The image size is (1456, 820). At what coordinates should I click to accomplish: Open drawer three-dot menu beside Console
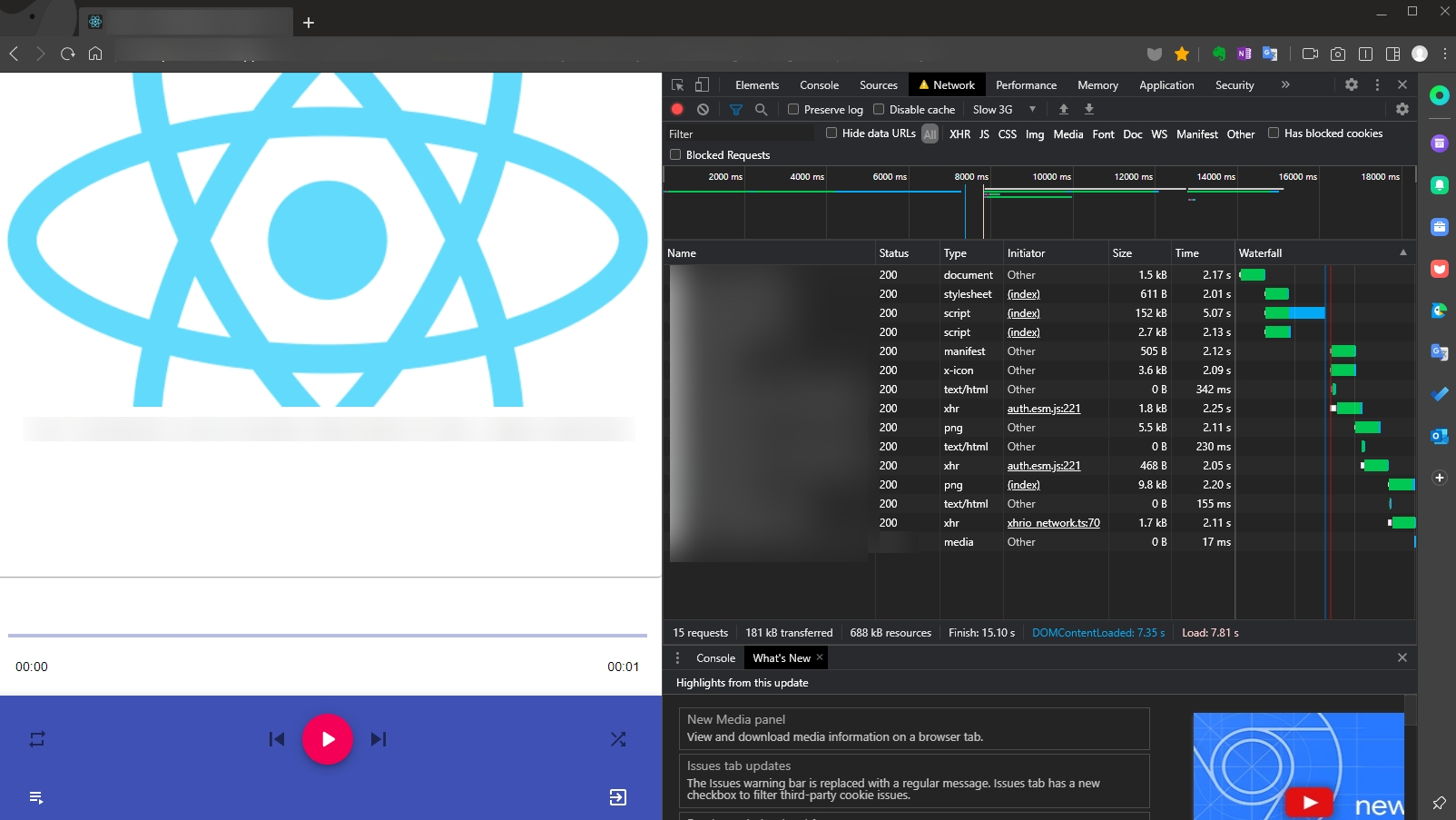pyautogui.click(x=677, y=657)
